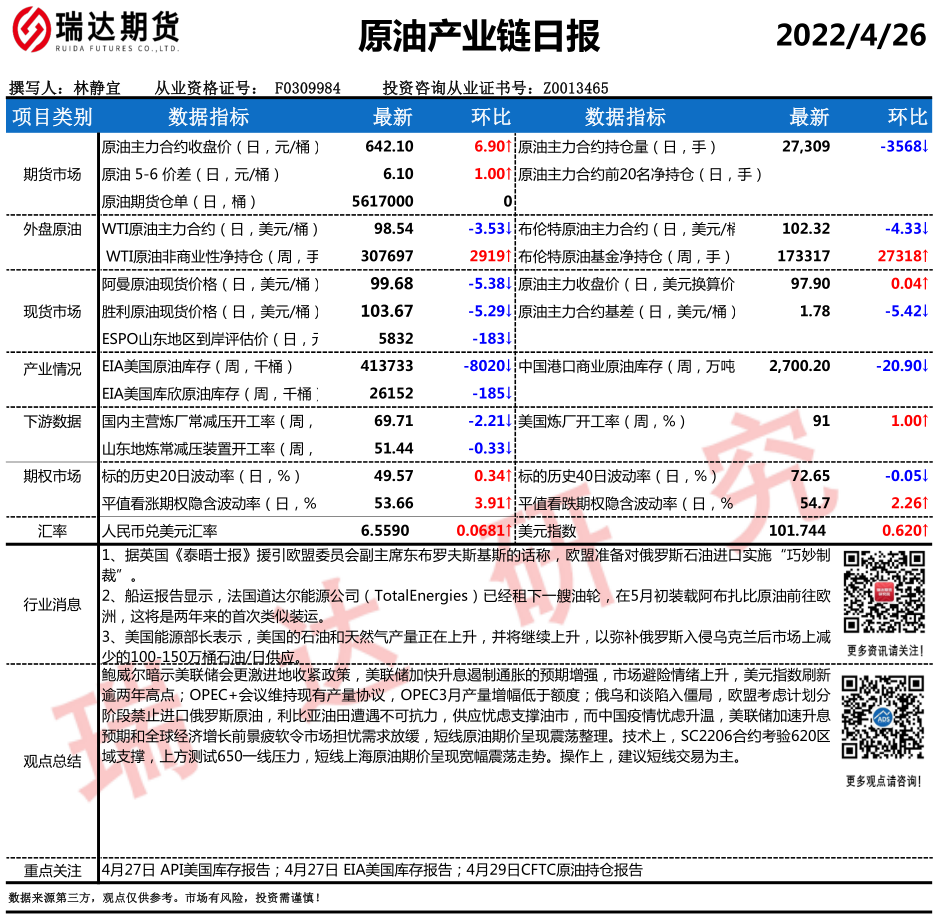Click the report date 2022/4/26
The image size is (937, 918).
pos(851,36)
